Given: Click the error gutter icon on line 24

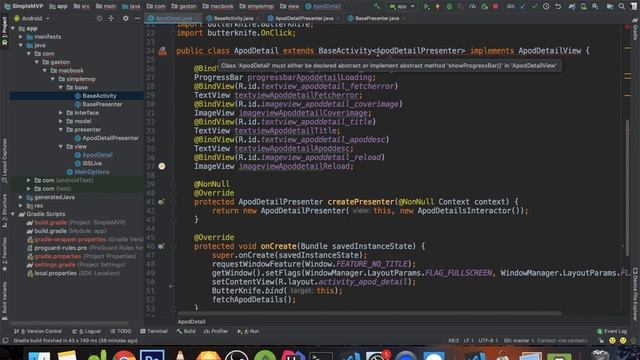Looking at the screenshot, I should [x=162, y=51].
